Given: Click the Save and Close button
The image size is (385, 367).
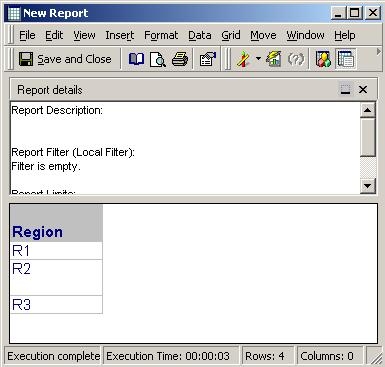Looking at the screenshot, I should 65,59.
